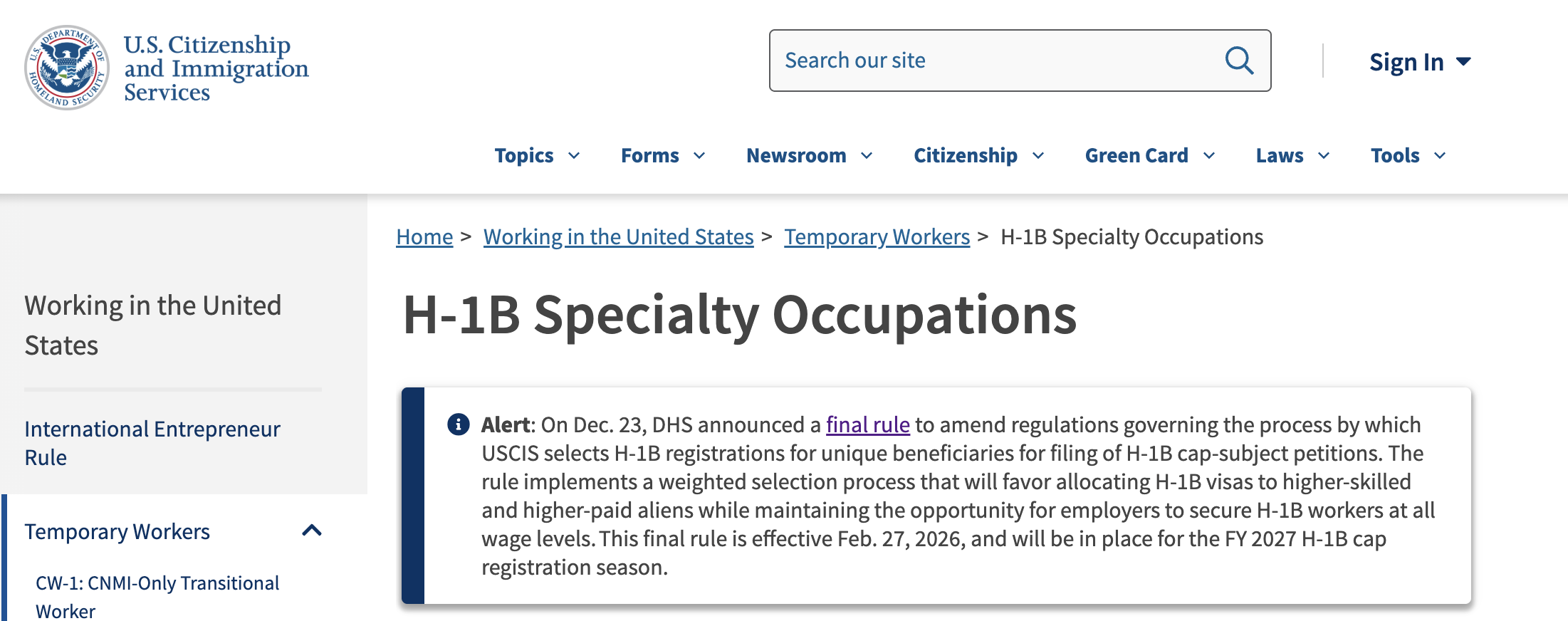Viewport: 1568px width, 621px height.
Task: Follow the Temporary Workers breadcrumb link
Action: tap(877, 236)
